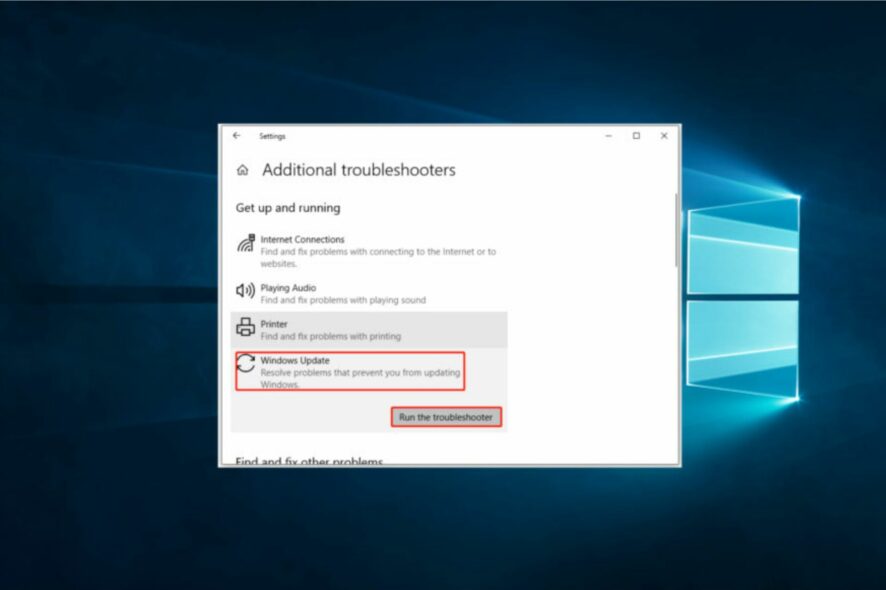The image size is (886, 590).
Task: Click the settings window vertical scrollbar
Action: tap(676, 230)
